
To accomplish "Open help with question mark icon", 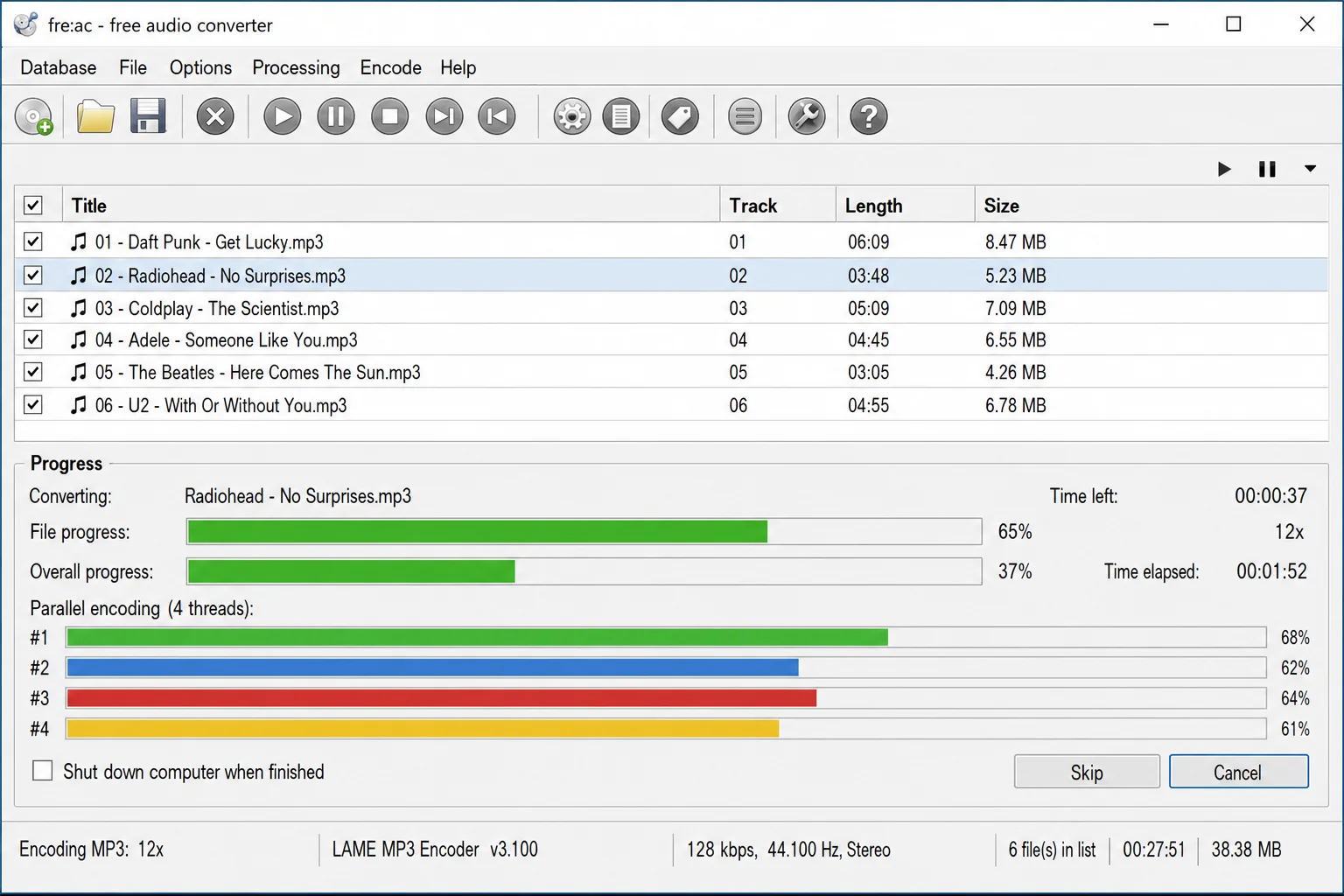I will [x=869, y=116].
